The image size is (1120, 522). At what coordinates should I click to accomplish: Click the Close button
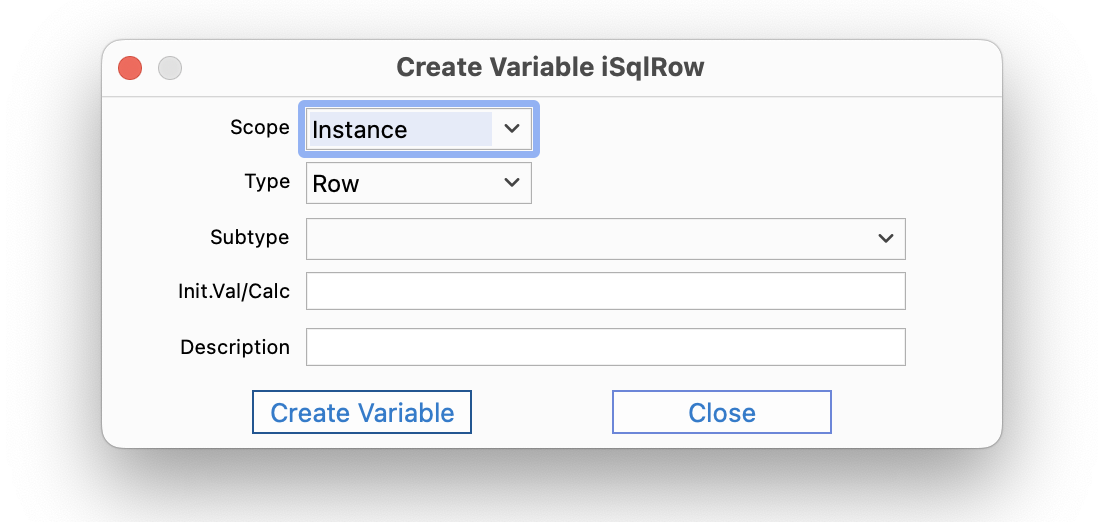tap(722, 412)
